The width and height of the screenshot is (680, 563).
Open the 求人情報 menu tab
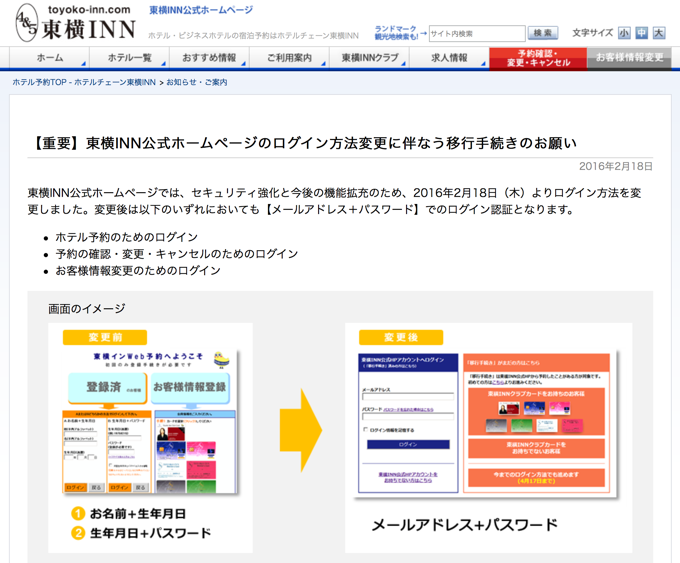point(449,58)
